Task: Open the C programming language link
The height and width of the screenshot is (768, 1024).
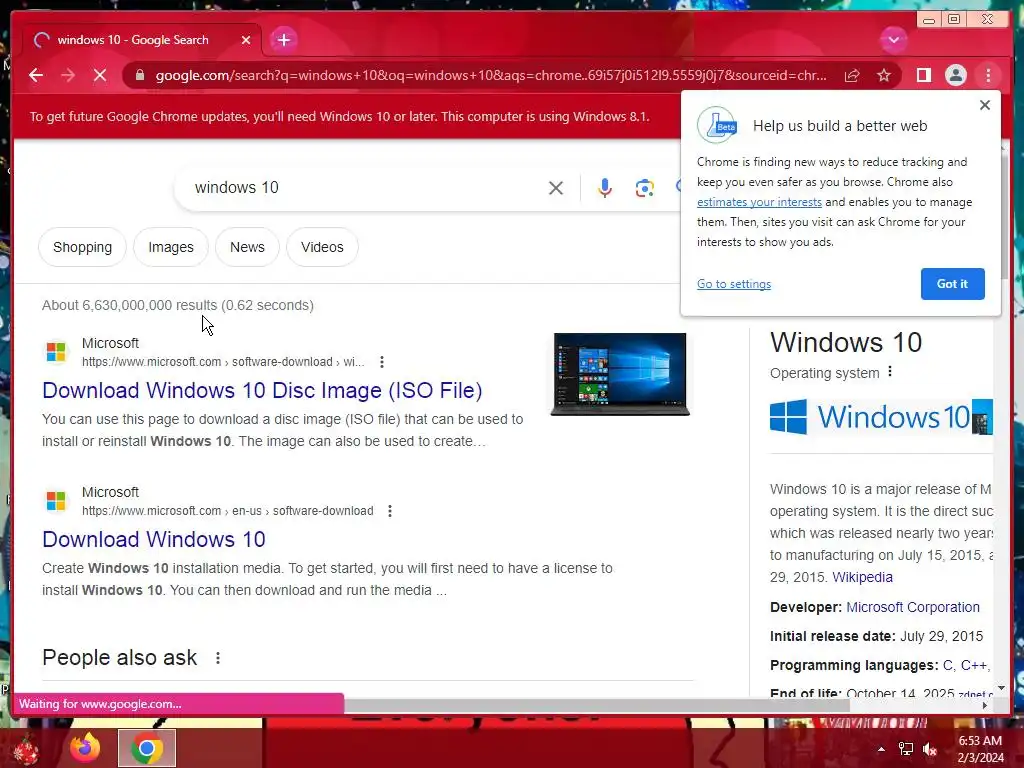Action: (x=949, y=665)
